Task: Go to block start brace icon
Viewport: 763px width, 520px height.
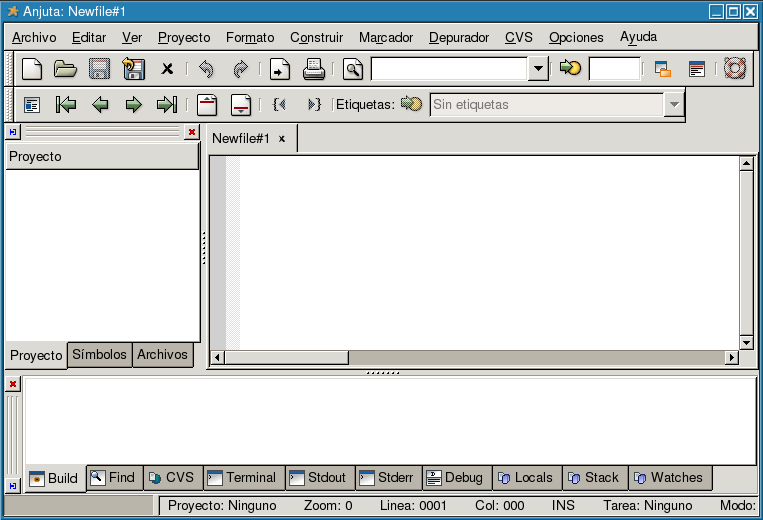Action: 279,104
